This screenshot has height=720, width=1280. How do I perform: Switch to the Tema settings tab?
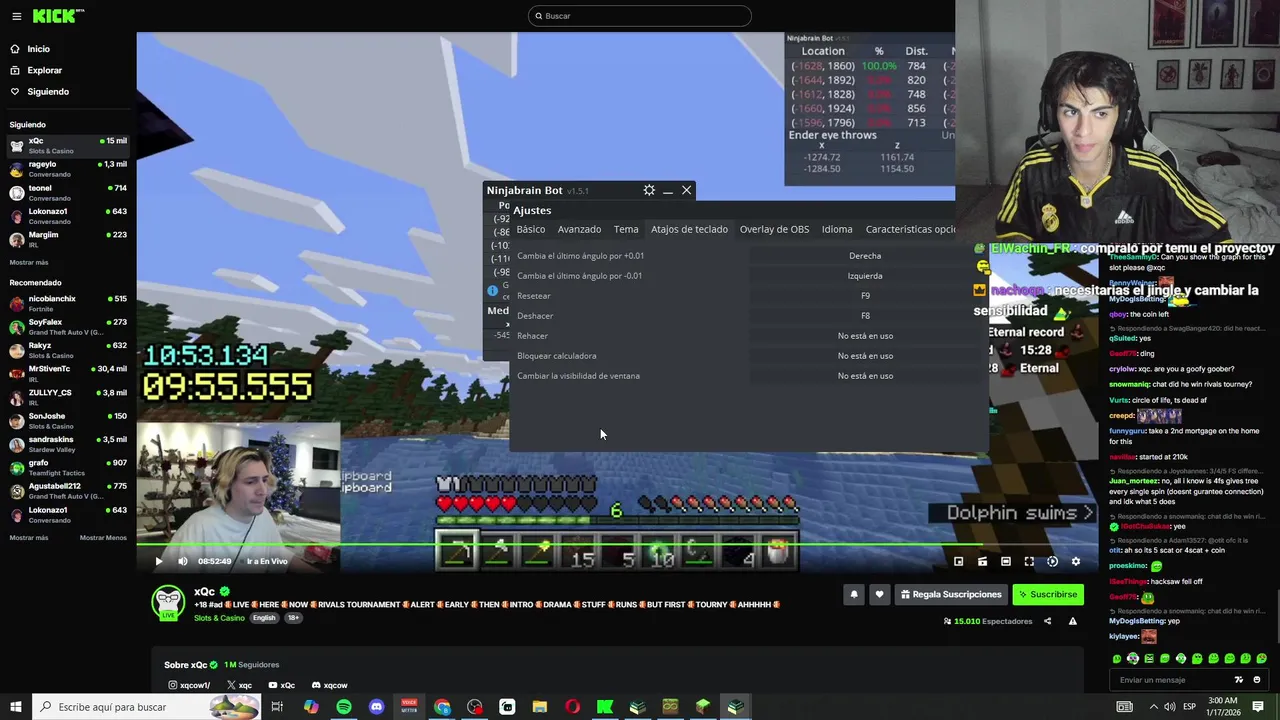pos(626,229)
